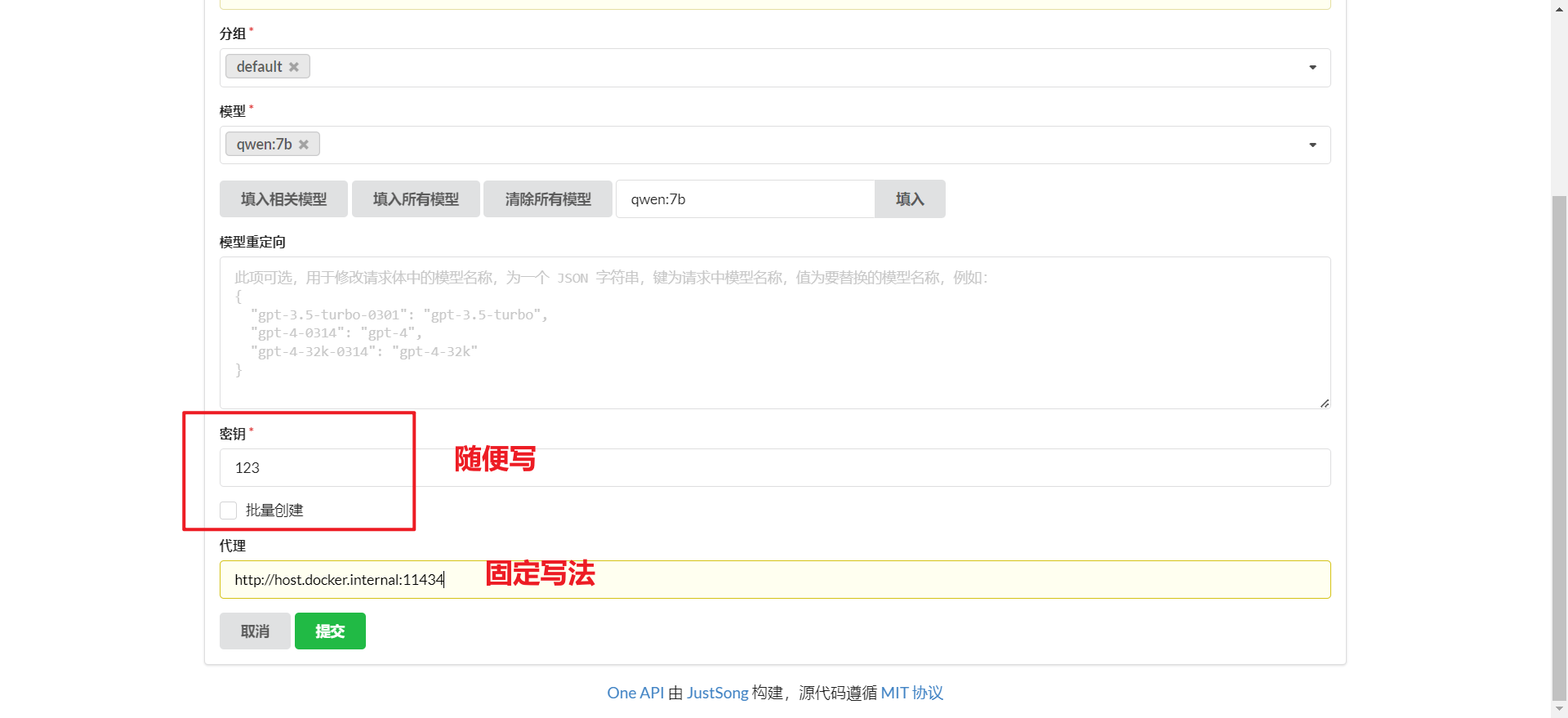Click the 填入 button beside the model input

point(910,199)
